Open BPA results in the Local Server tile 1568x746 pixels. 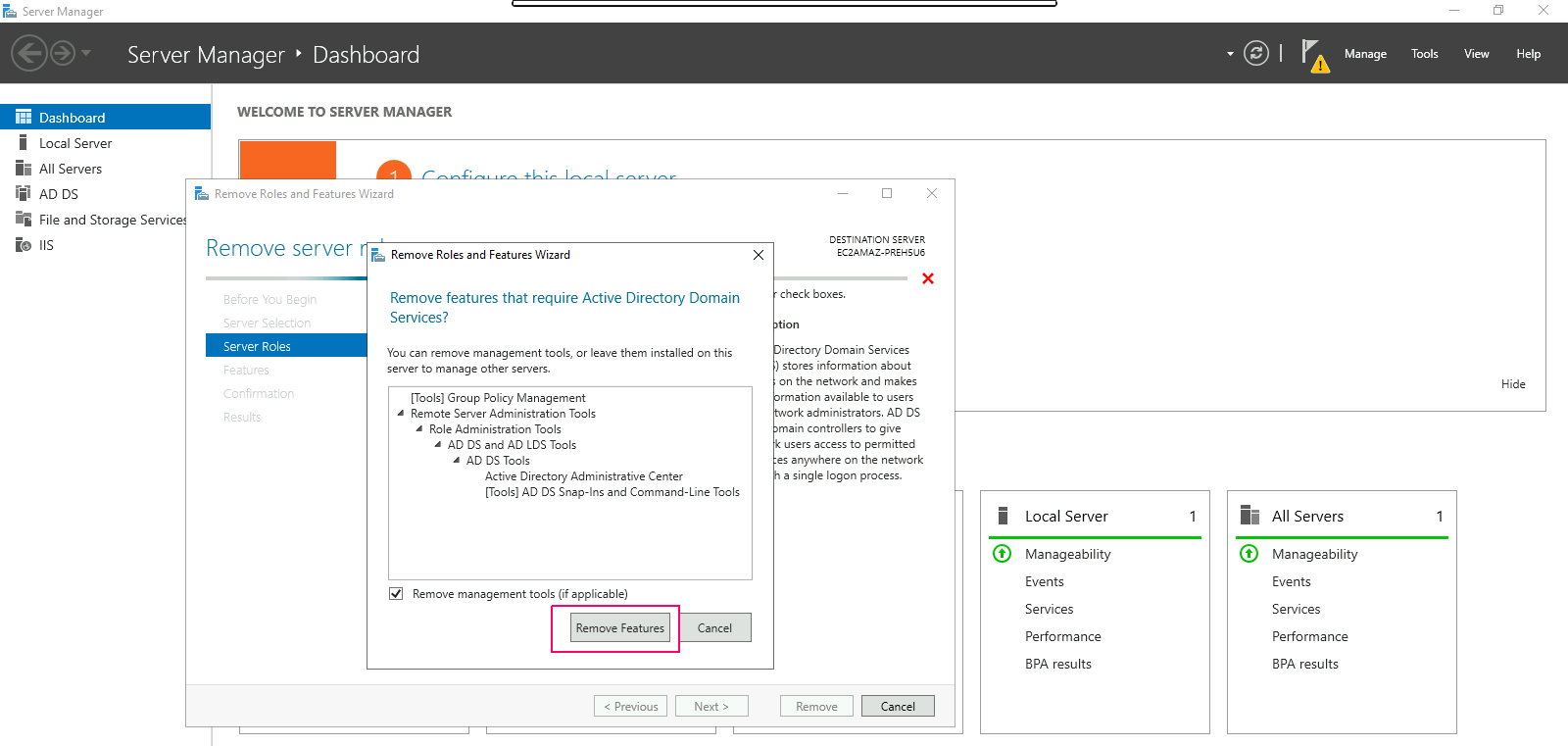(x=1058, y=664)
